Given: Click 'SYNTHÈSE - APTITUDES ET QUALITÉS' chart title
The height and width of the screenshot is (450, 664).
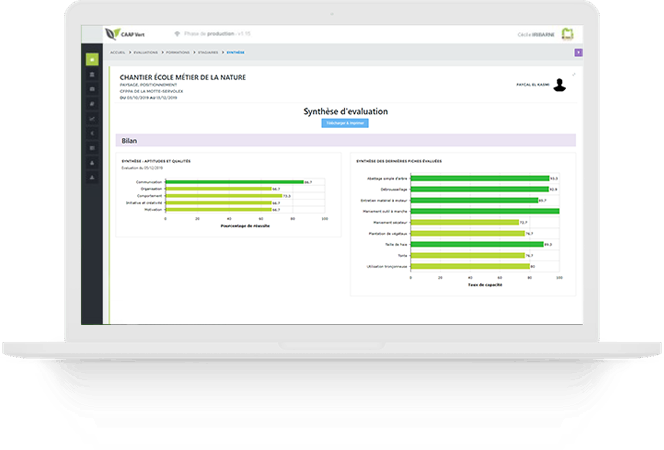Looking at the screenshot, I should [156, 161].
